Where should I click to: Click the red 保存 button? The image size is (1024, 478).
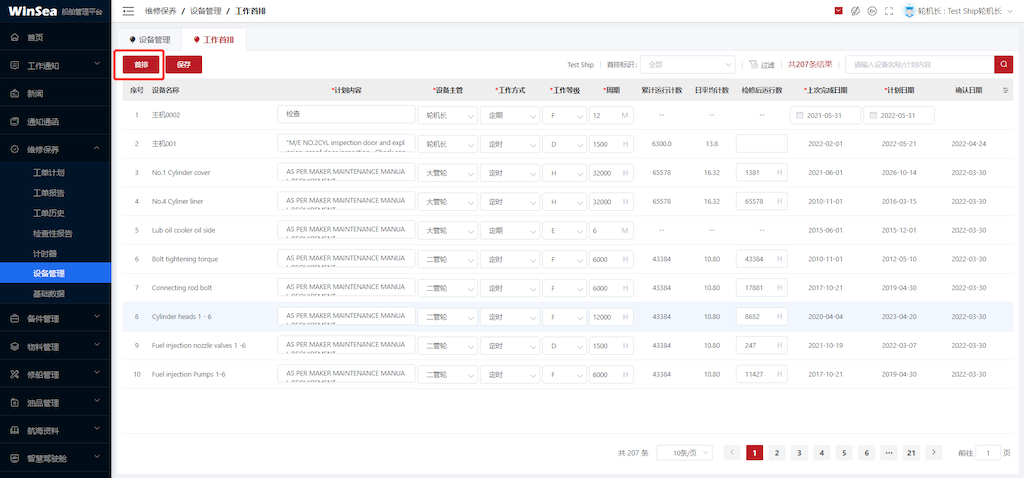coord(184,65)
